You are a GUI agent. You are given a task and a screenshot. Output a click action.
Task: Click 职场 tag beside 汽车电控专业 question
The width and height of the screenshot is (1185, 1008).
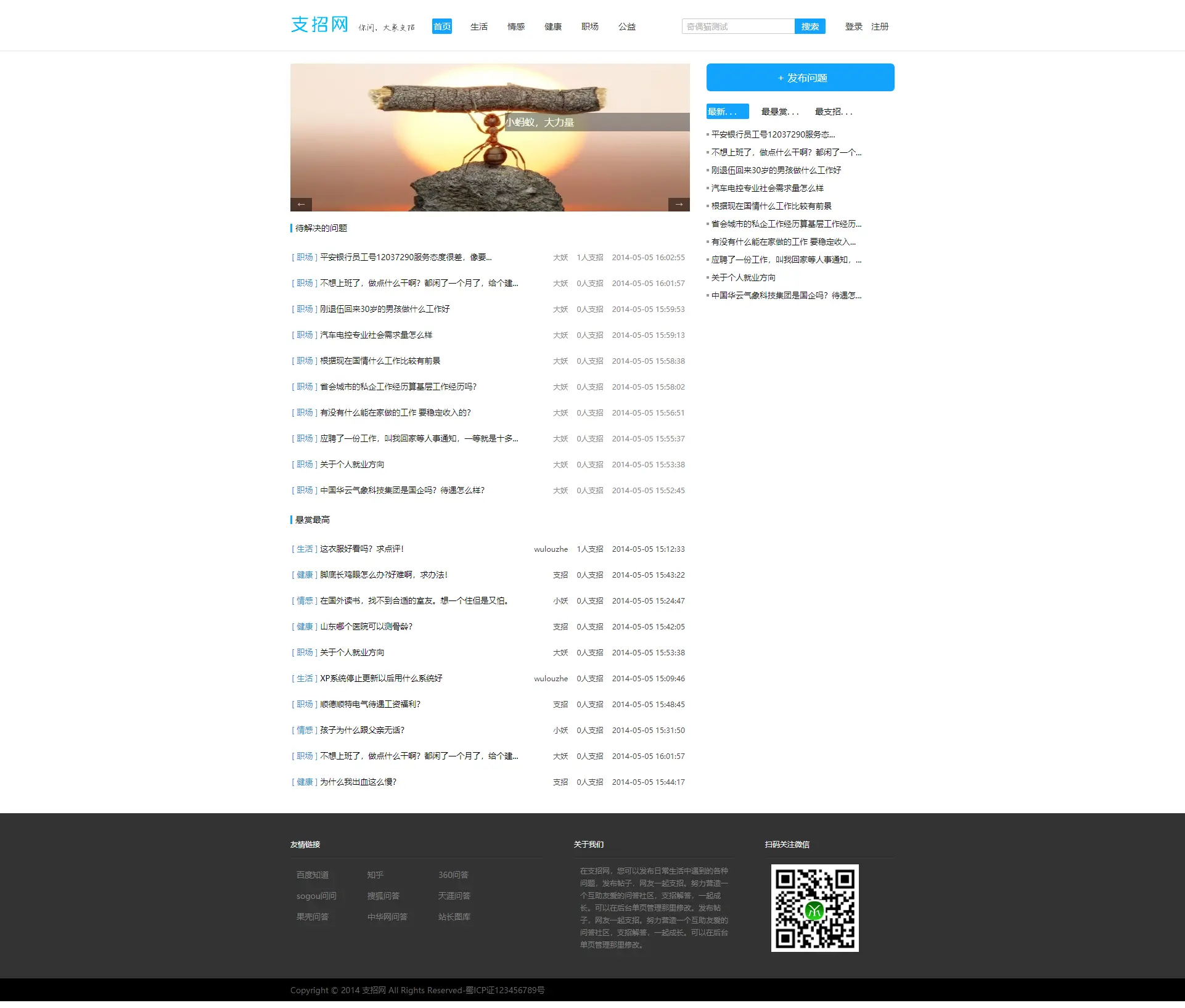point(305,335)
